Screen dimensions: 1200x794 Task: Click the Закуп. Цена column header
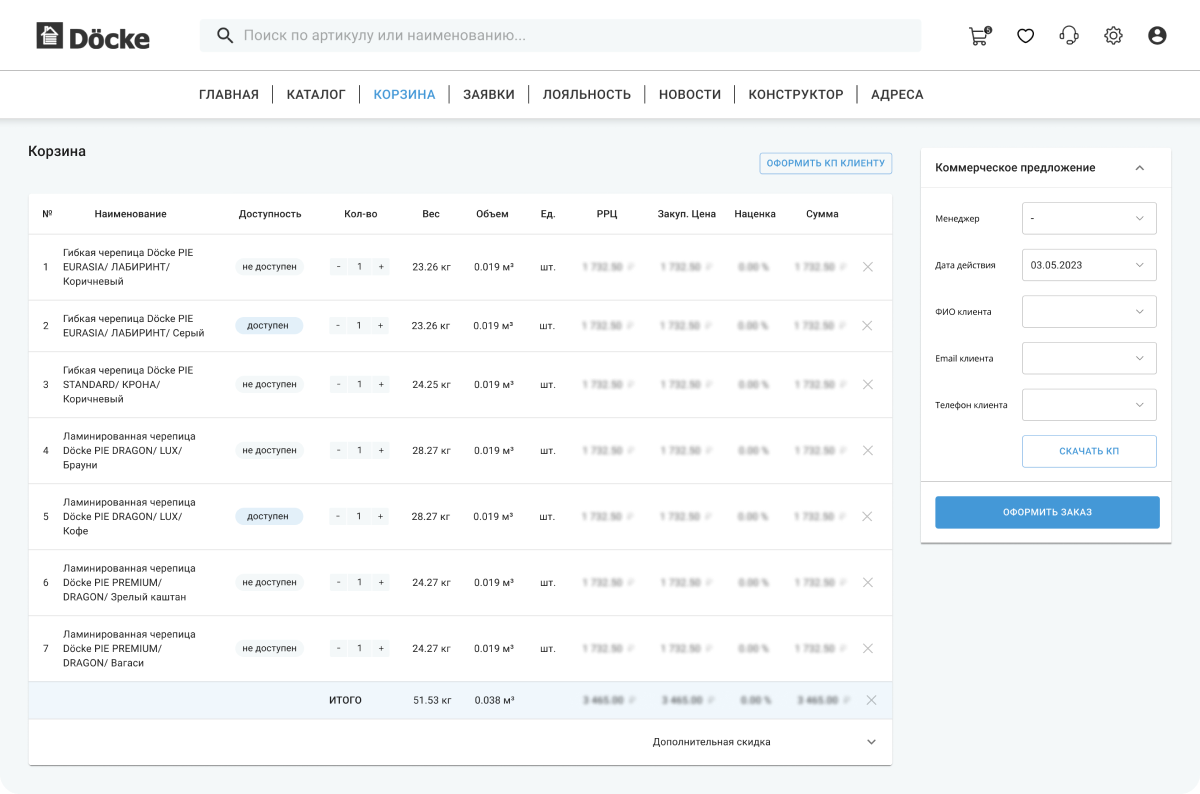[x=687, y=214]
